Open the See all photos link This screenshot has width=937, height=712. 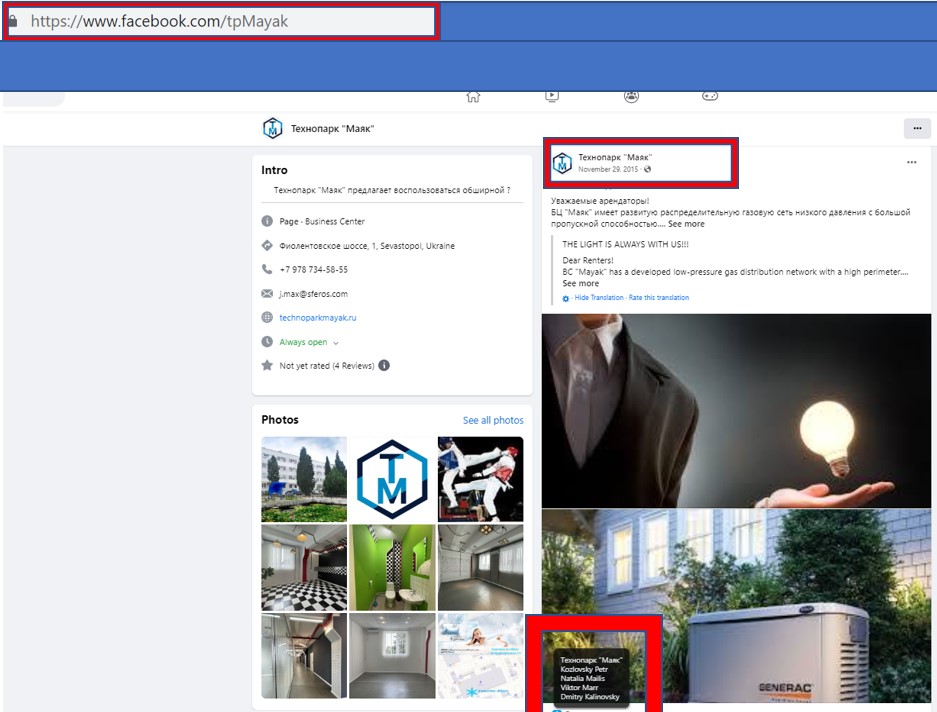[x=493, y=420]
